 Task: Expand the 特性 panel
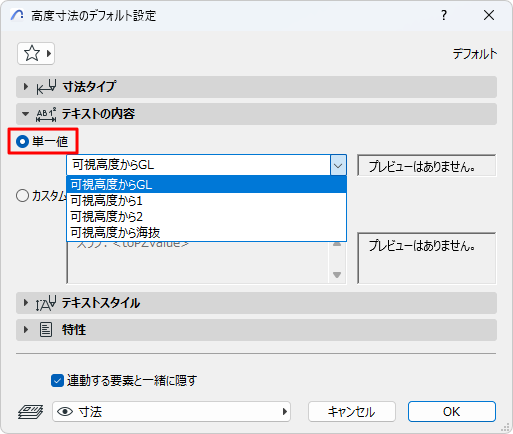[26, 330]
